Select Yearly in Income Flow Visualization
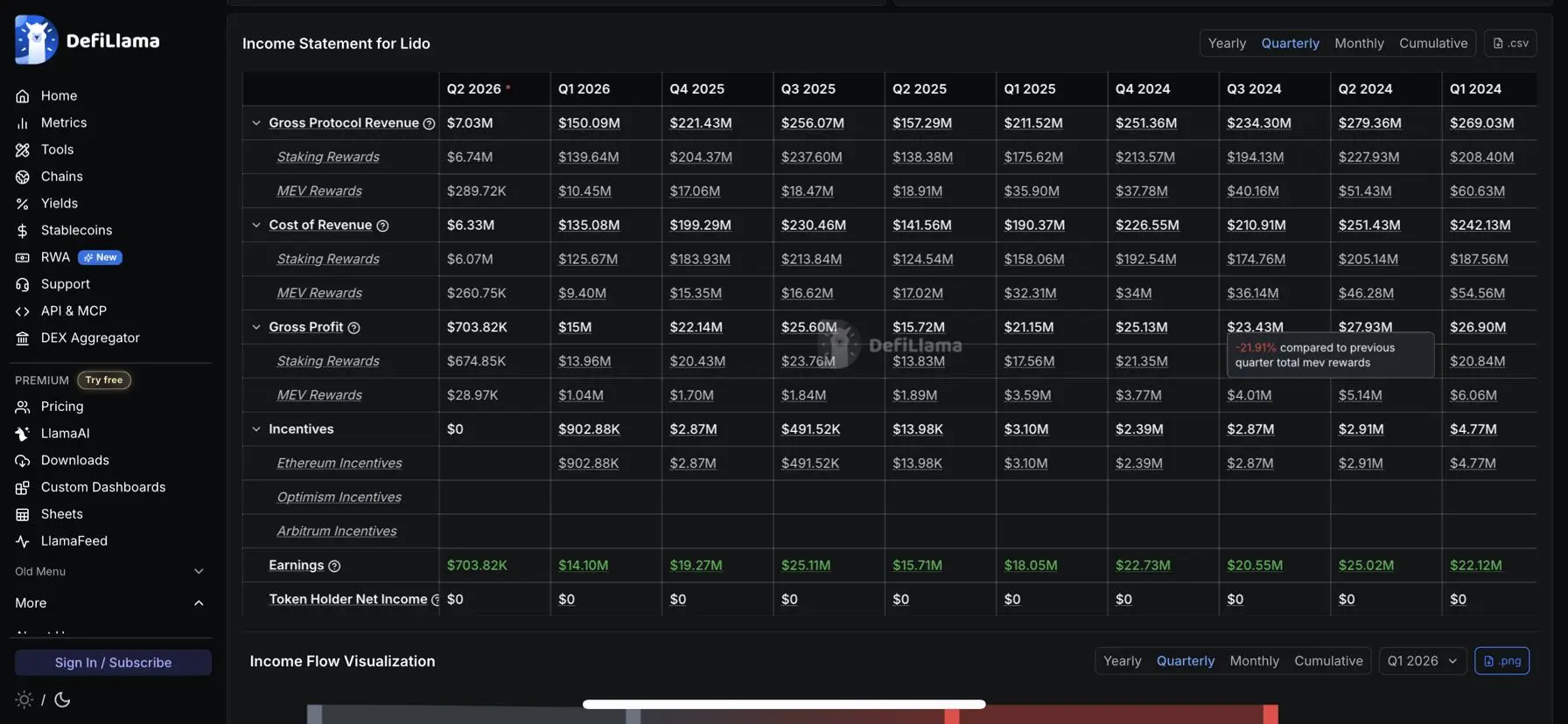Image resolution: width=1568 pixels, height=724 pixels. point(1122,661)
